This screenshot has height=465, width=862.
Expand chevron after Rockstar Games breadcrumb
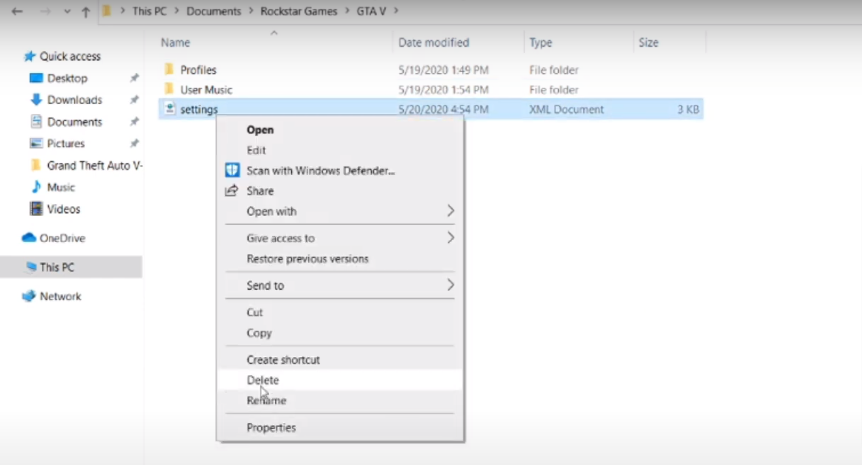click(x=347, y=11)
